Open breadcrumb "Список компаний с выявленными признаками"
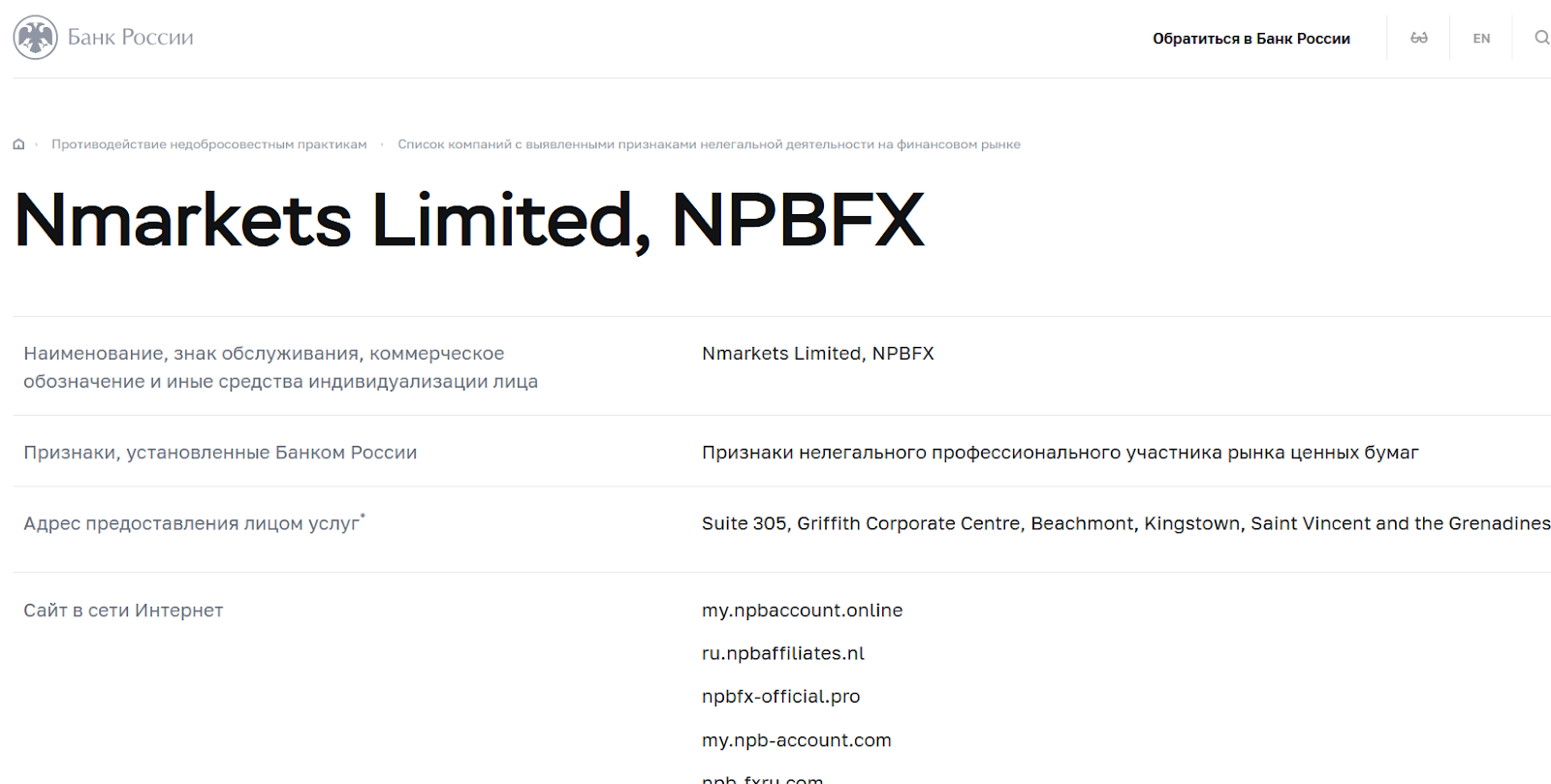Image resolution: width=1551 pixels, height=784 pixels. pos(709,144)
